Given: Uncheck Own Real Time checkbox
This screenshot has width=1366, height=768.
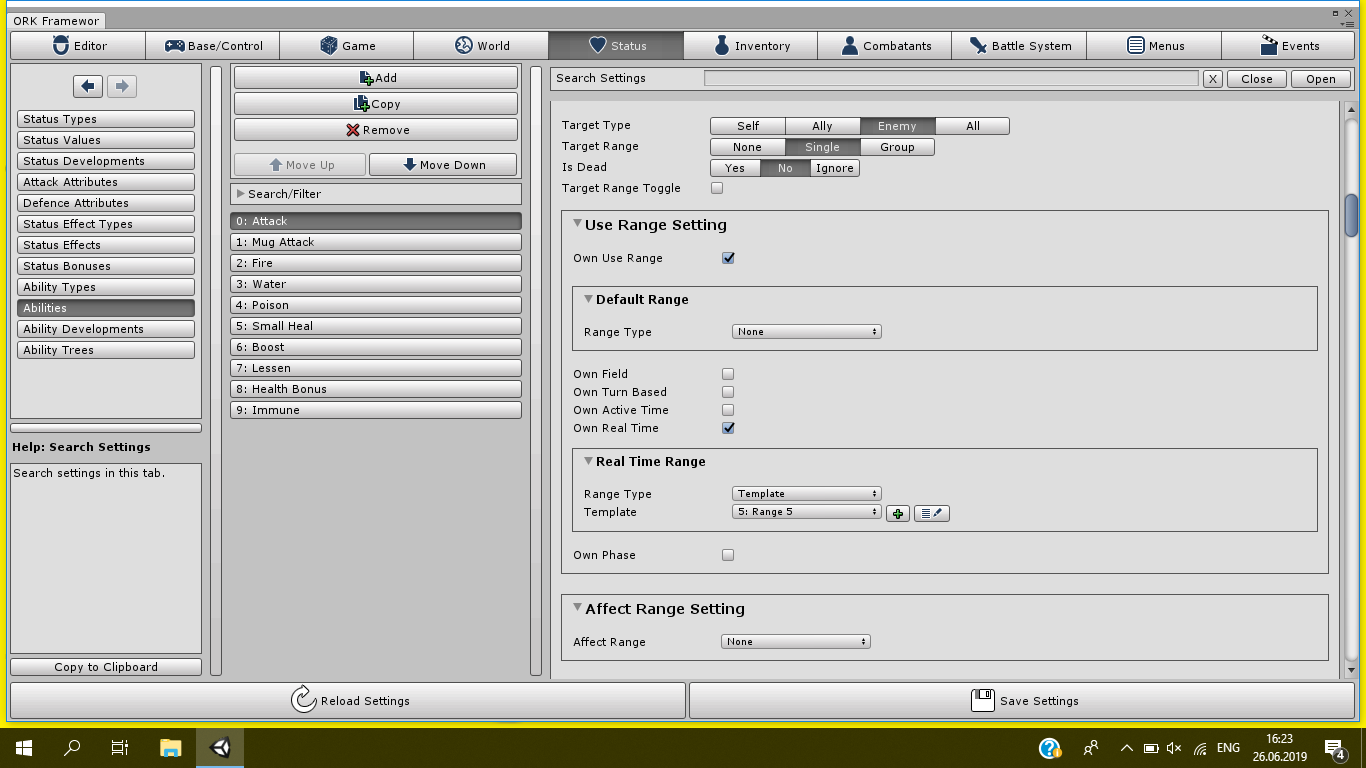Looking at the screenshot, I should tap(728, 428).
